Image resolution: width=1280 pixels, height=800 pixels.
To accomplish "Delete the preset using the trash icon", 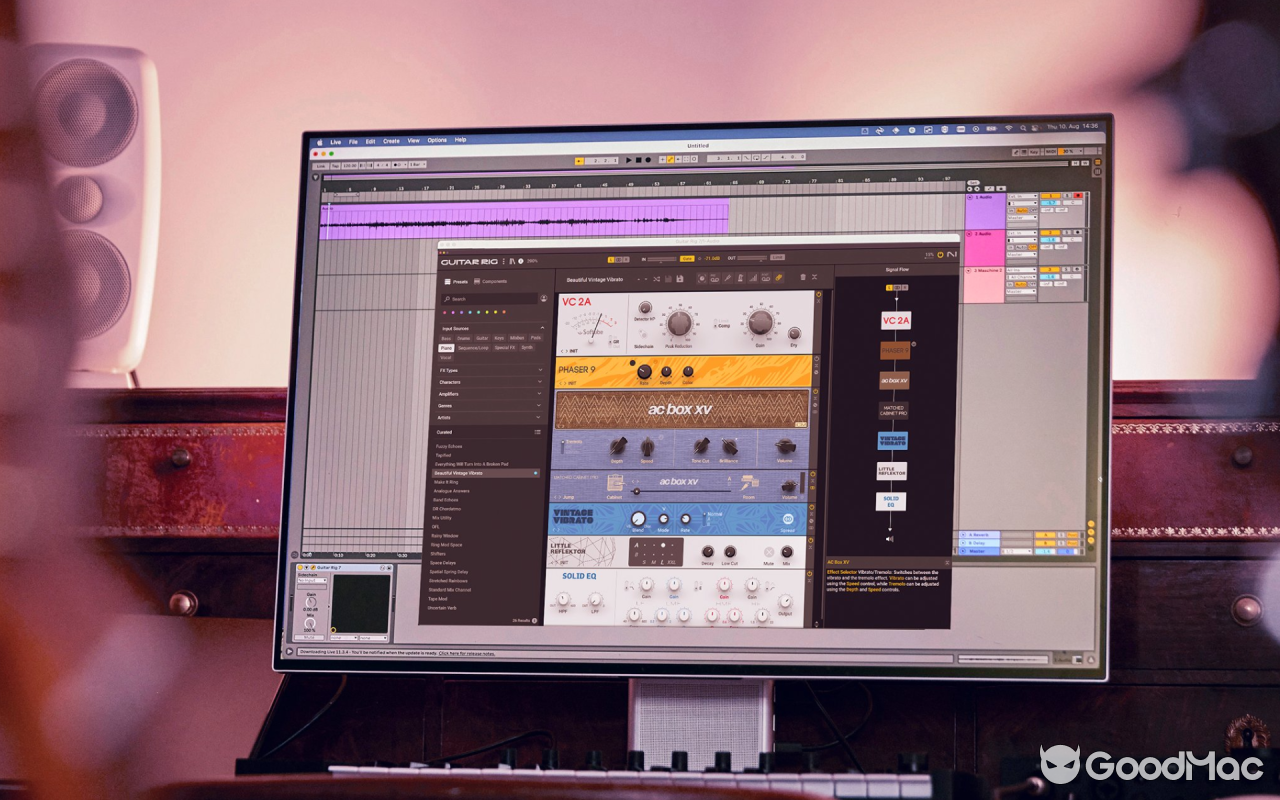I will [x=803, y=277].
